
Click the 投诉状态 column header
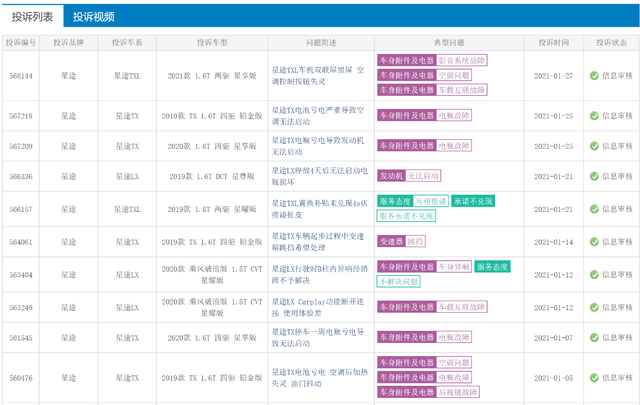610,43
